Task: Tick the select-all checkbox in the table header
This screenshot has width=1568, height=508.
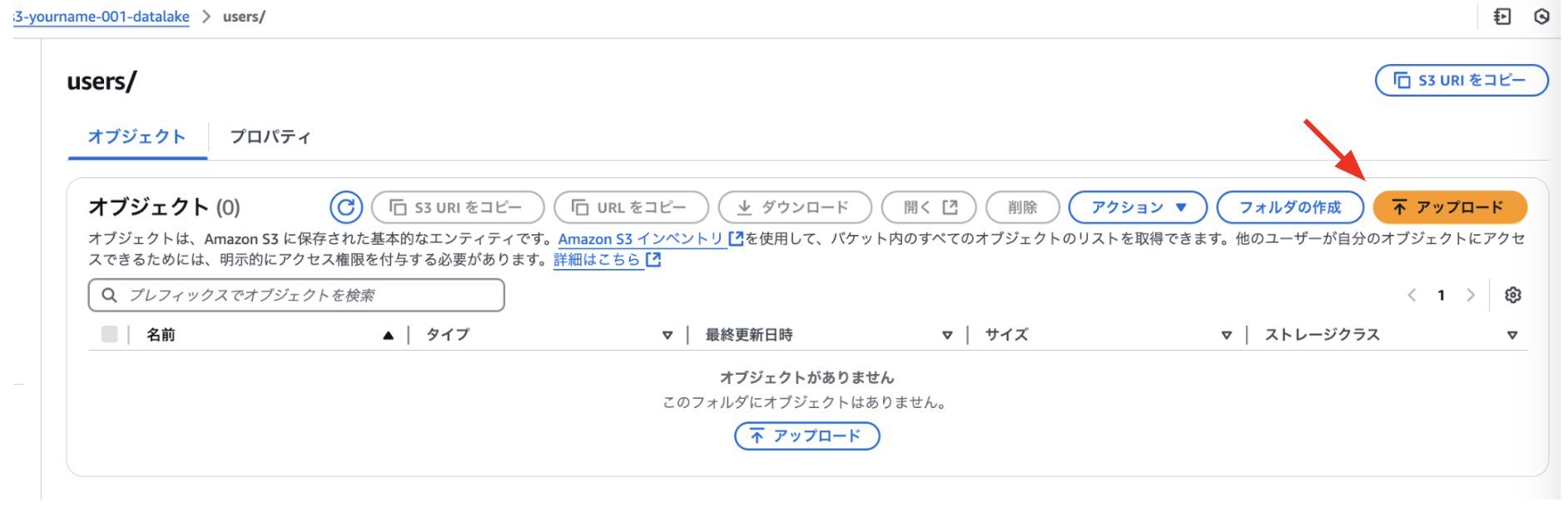Action: click(x=109, y=334)
